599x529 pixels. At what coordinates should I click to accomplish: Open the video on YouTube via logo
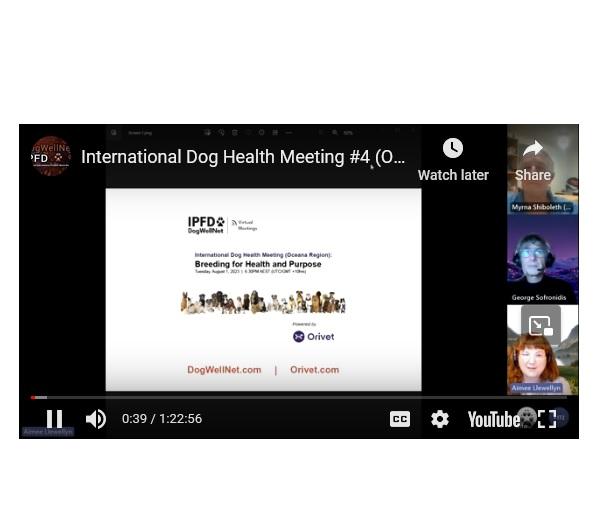[494, 419]
